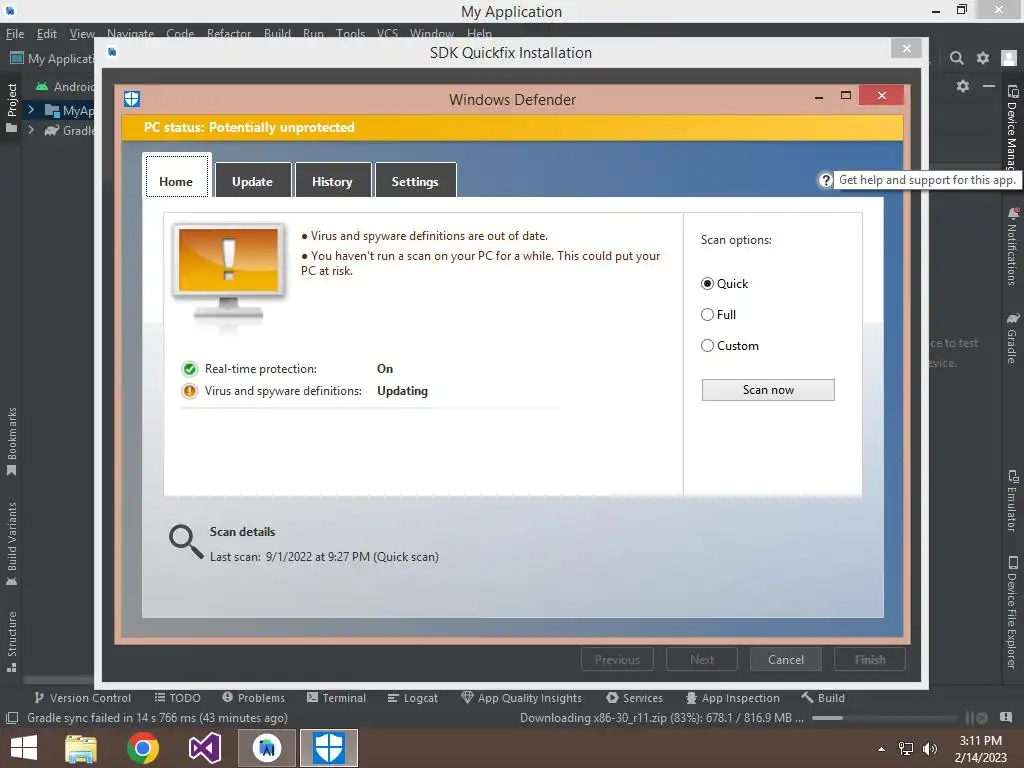Screen dimensions: 1024x768
Task: Show hidden system tray icons
Action: tap(882, 748)
